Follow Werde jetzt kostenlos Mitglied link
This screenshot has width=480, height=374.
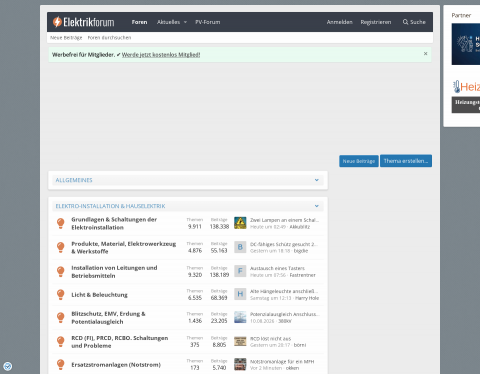tap(161, 55)
